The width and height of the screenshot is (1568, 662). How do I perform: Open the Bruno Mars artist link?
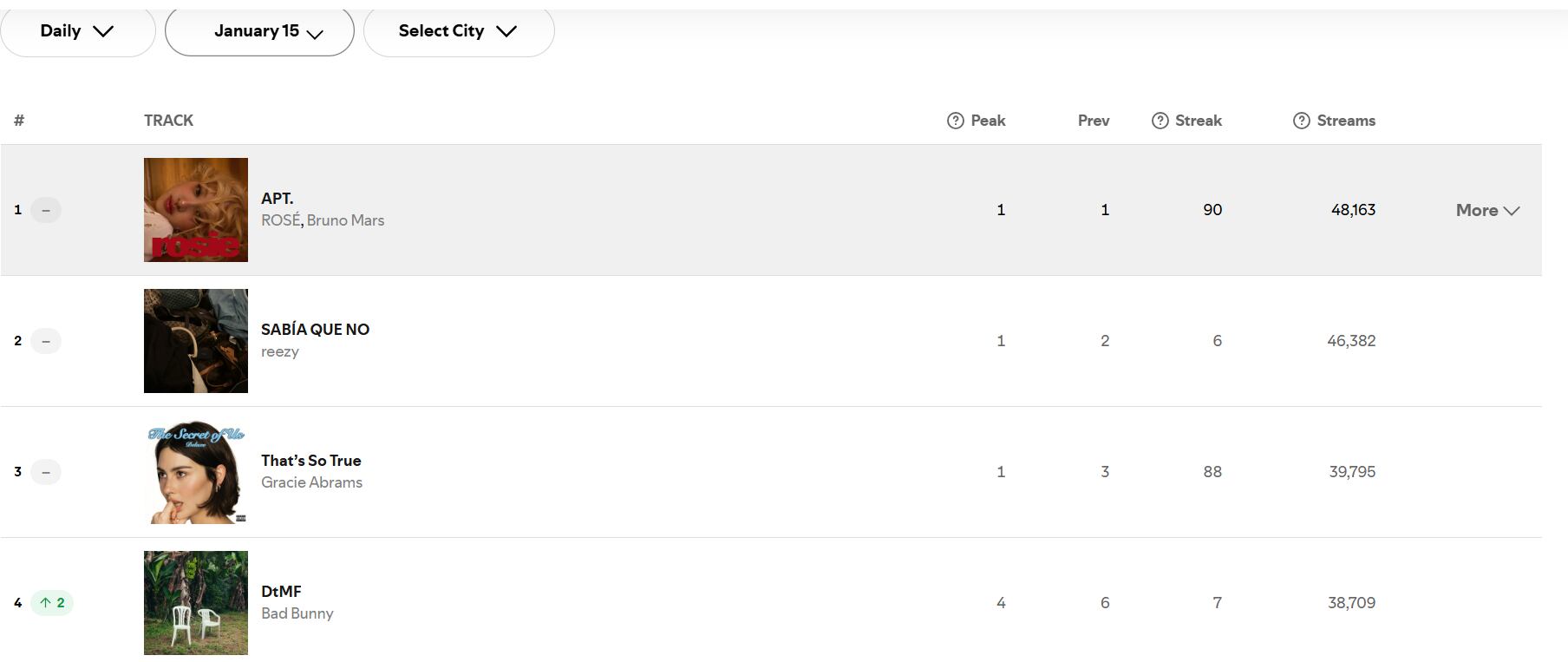click(x=345, y=220)
